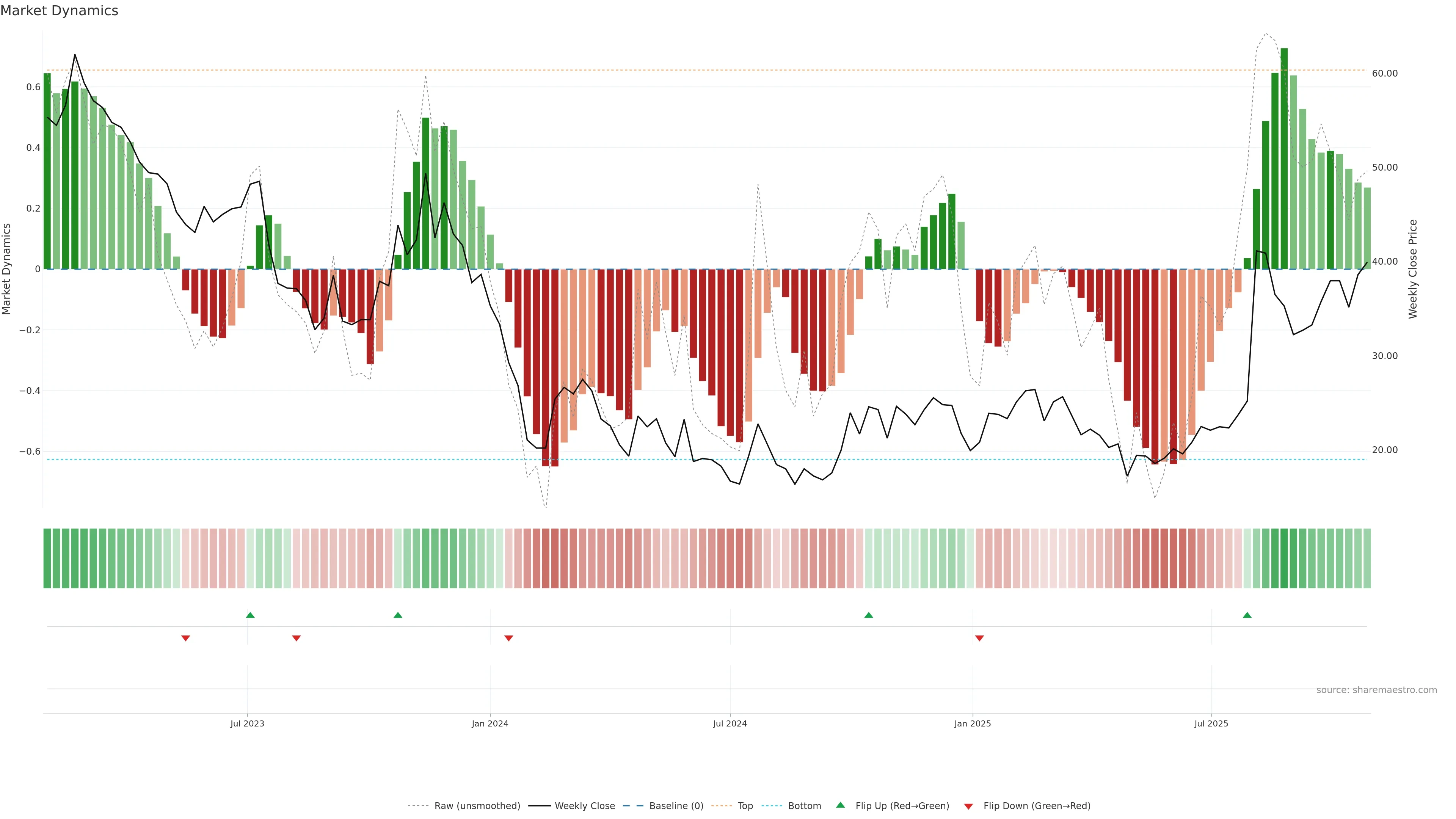Click the Jan 2024 x-axis label
The image size is (1456, 819).
(x=490, y=723)
